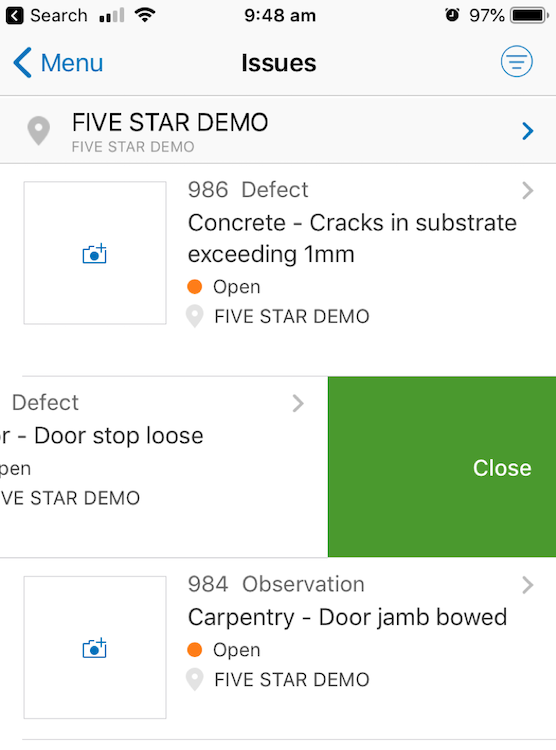The height and width of the screenshot is (750, 556).
Task: Tap the orange Open status dot on issue 986
Action: point(195,287)
